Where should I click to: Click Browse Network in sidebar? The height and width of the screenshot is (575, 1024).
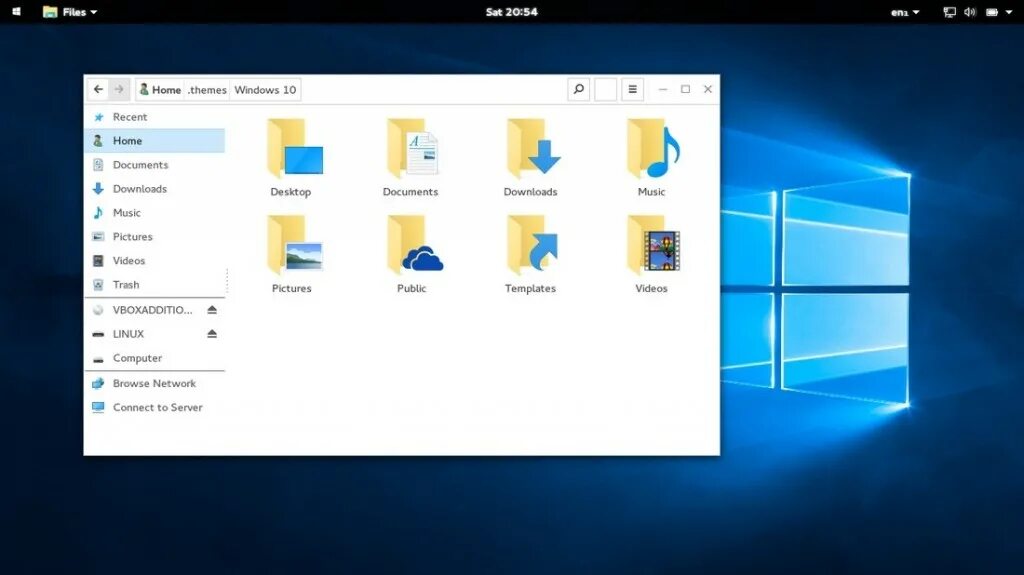pos(155,384)
